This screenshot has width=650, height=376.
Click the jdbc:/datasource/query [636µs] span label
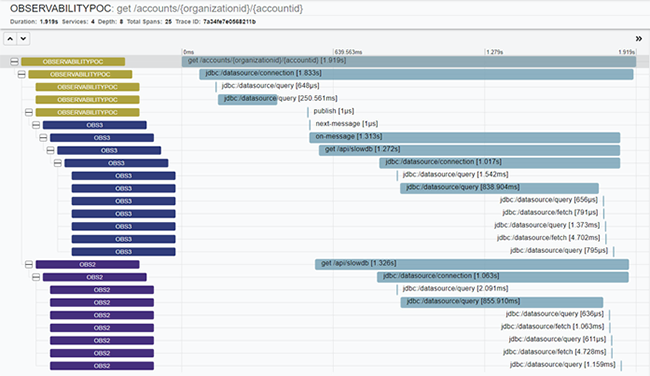pos(555,314)
